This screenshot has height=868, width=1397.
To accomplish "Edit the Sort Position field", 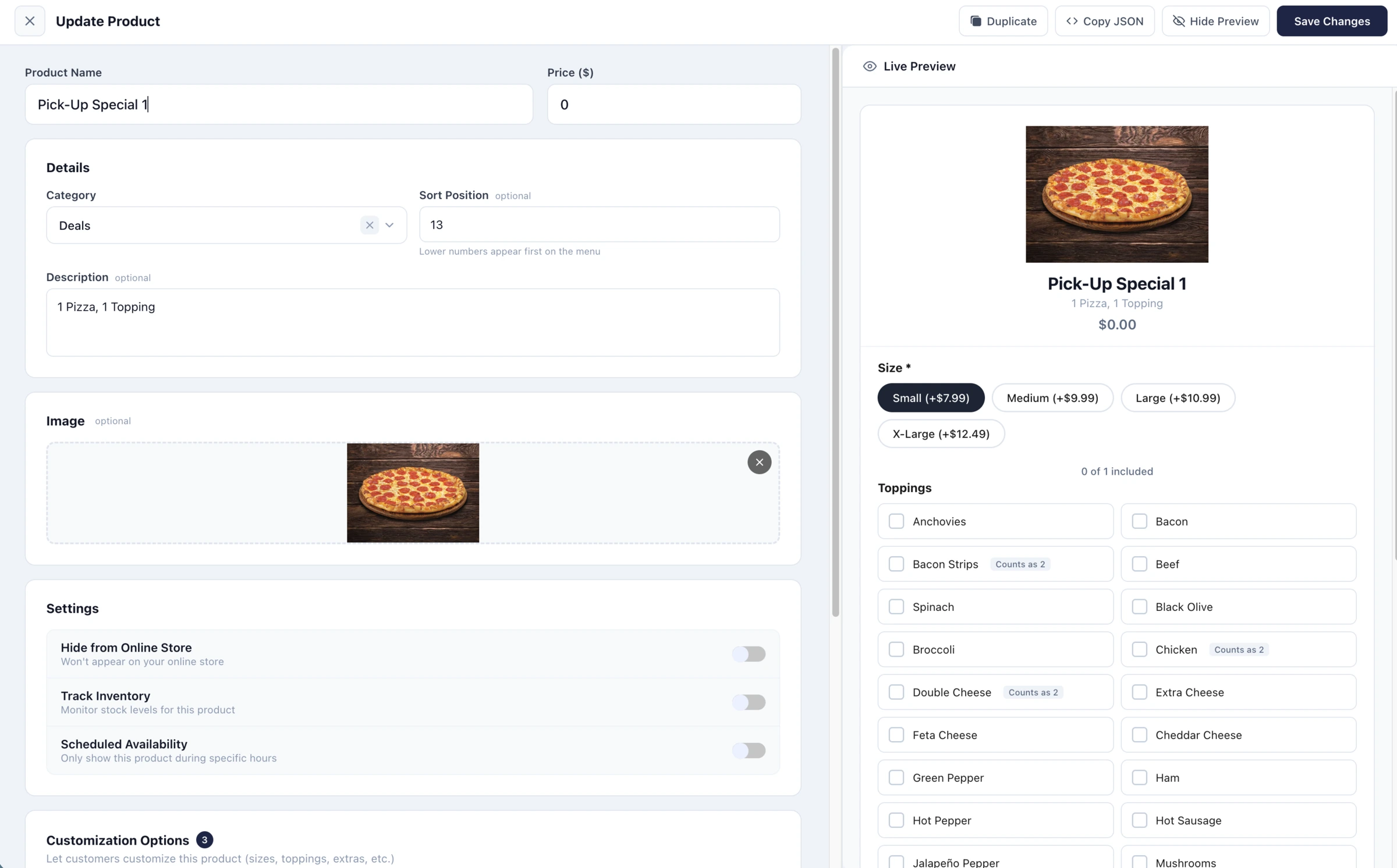I will pyautogui.click(x=599, y=225).
